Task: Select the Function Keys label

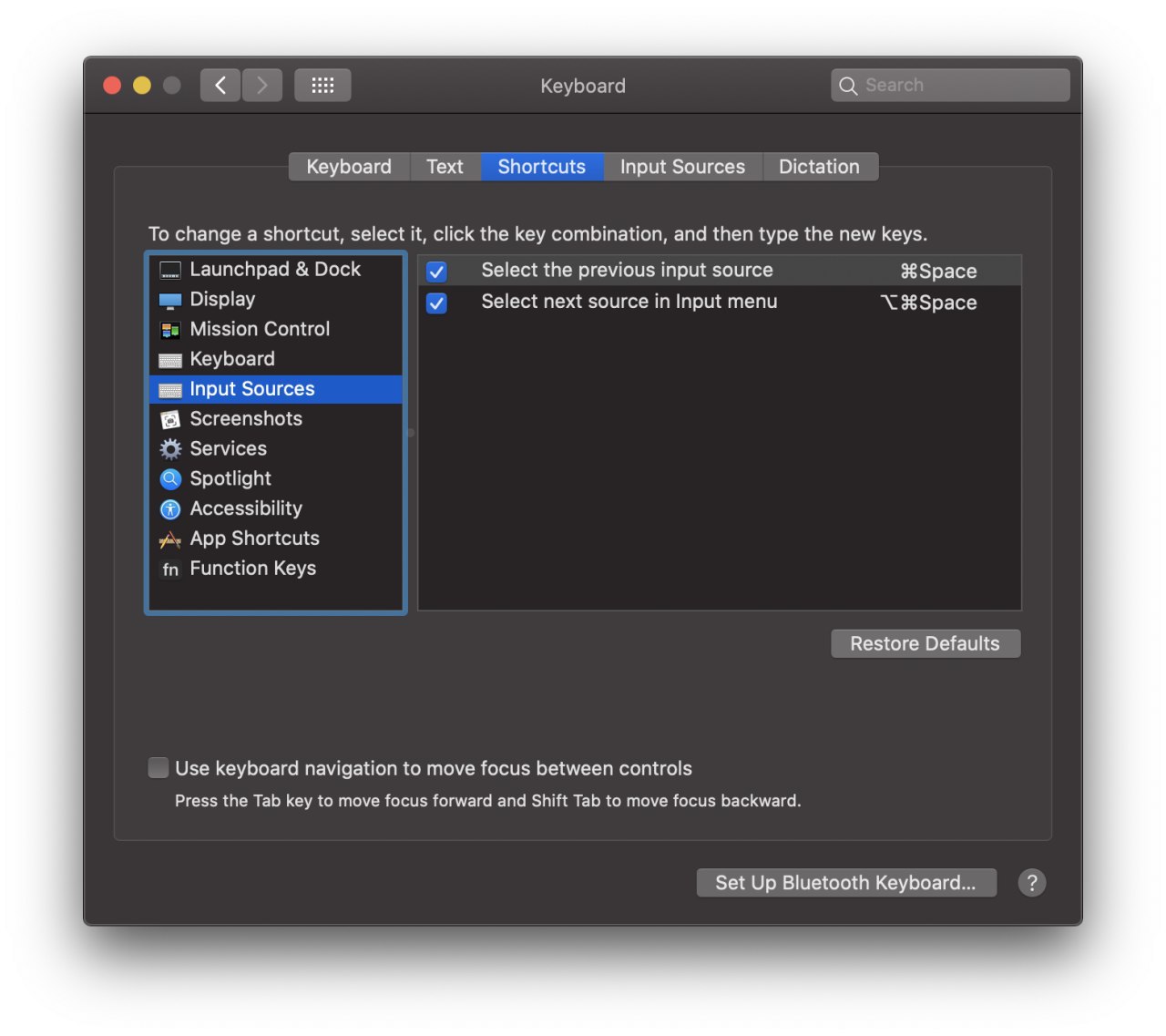Action: coord(253,569)
